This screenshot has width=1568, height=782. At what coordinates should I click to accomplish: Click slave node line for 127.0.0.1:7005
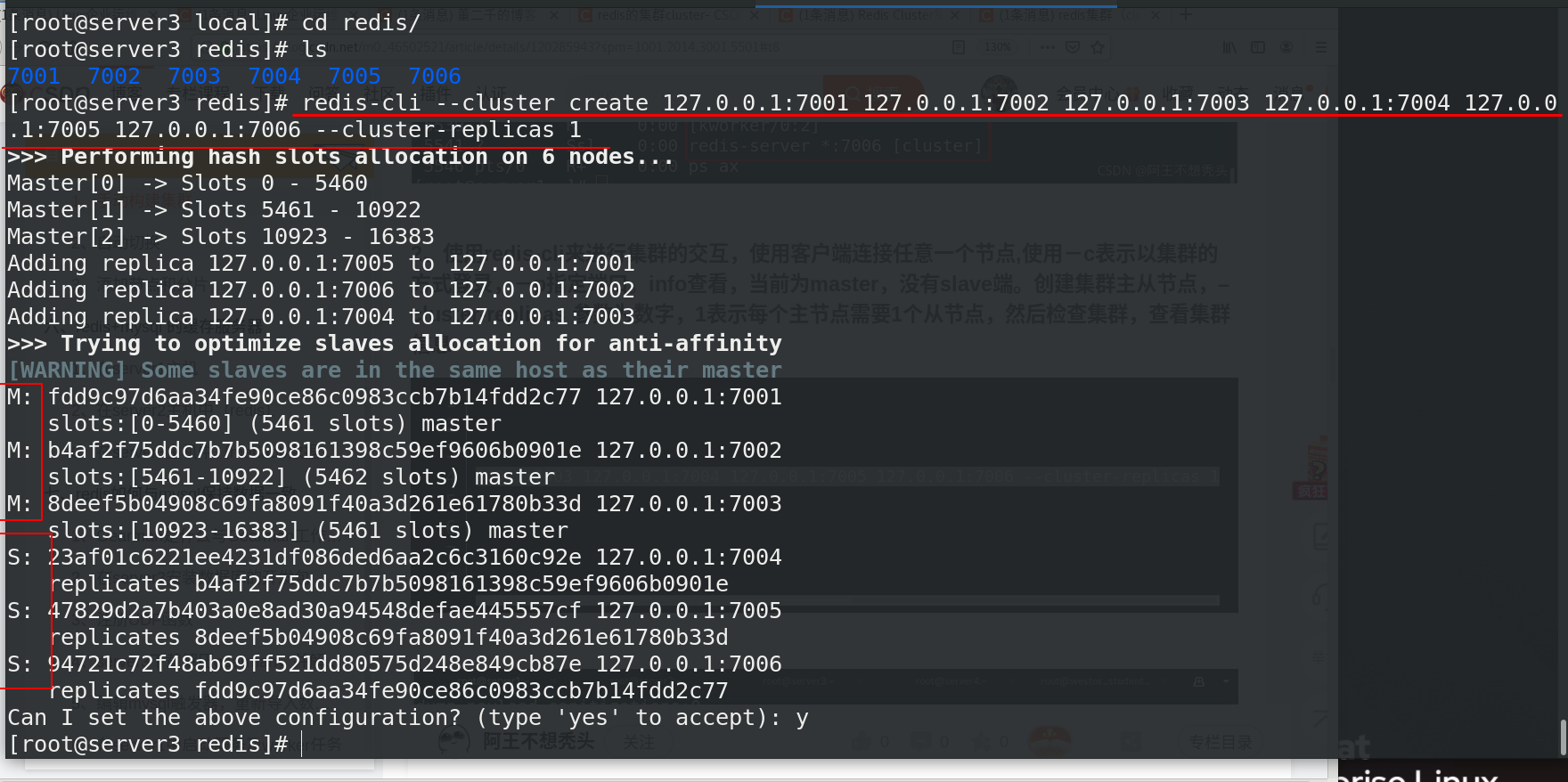coord(395,611)
